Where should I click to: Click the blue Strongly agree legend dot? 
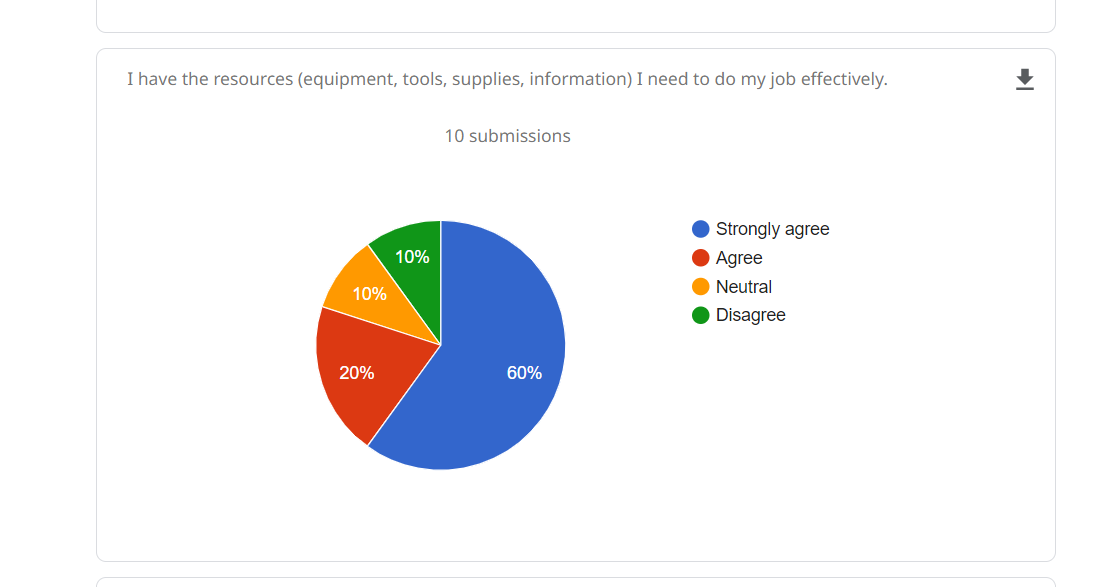pos(701,229)
